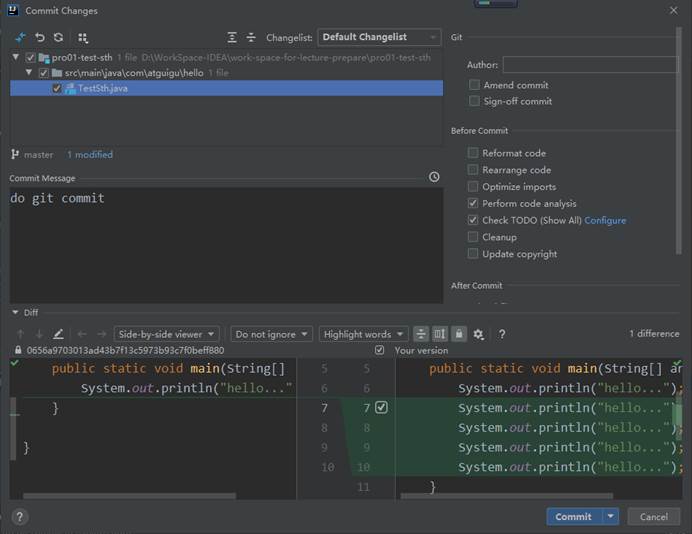Open the Changelist dropdown
The width and height of the screenshot is (692, 534).
click(379, 37)
